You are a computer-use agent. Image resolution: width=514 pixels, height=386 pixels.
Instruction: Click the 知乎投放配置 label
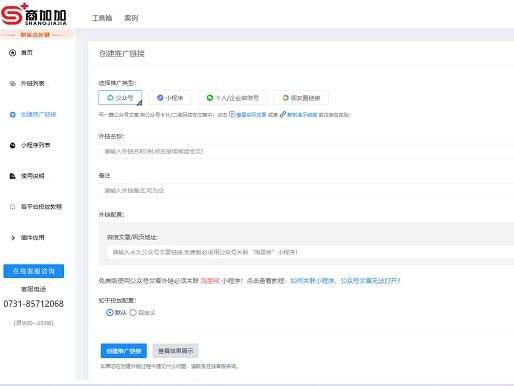point(117,300)
